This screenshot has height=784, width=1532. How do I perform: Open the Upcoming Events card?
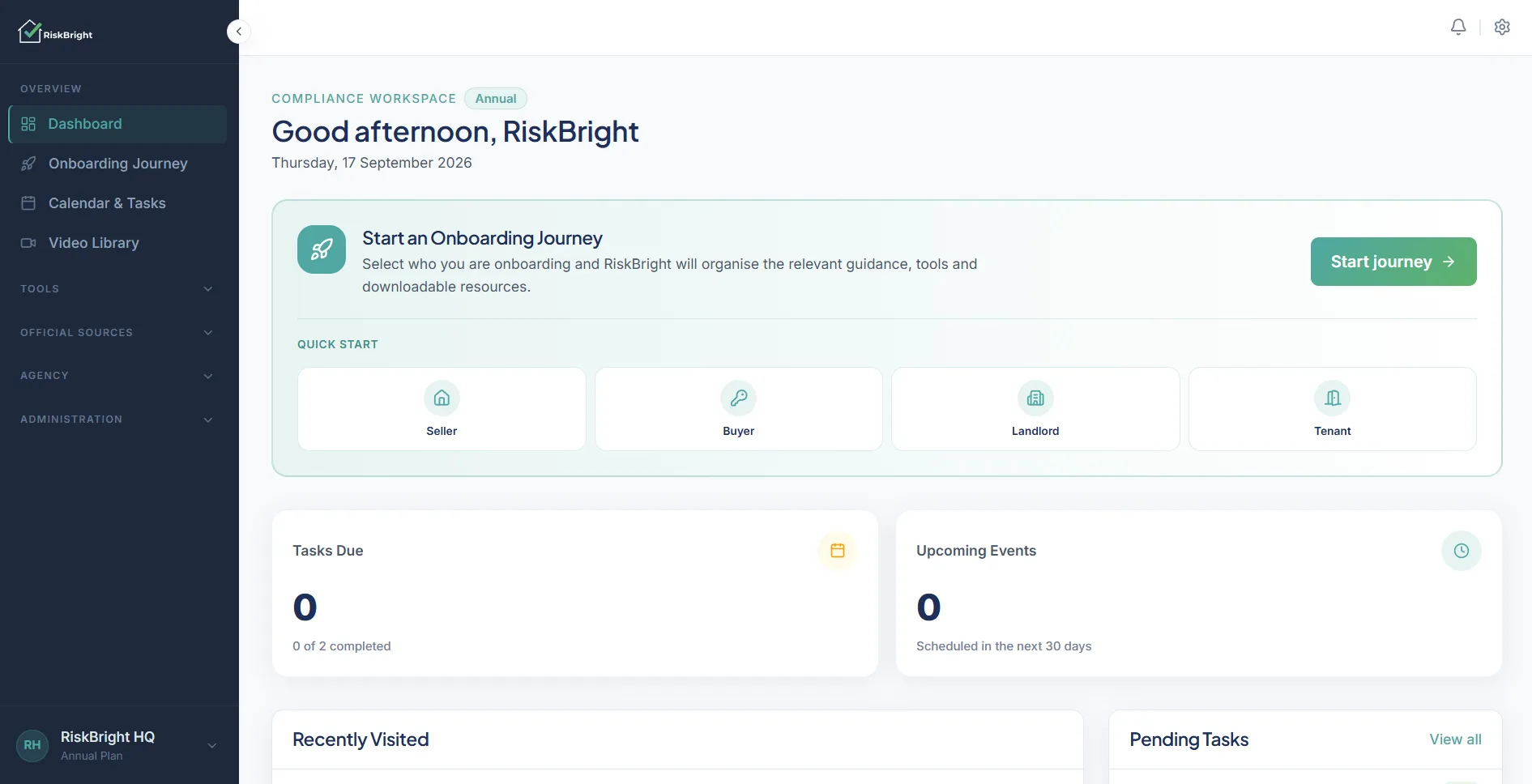tap(1199, 594)
